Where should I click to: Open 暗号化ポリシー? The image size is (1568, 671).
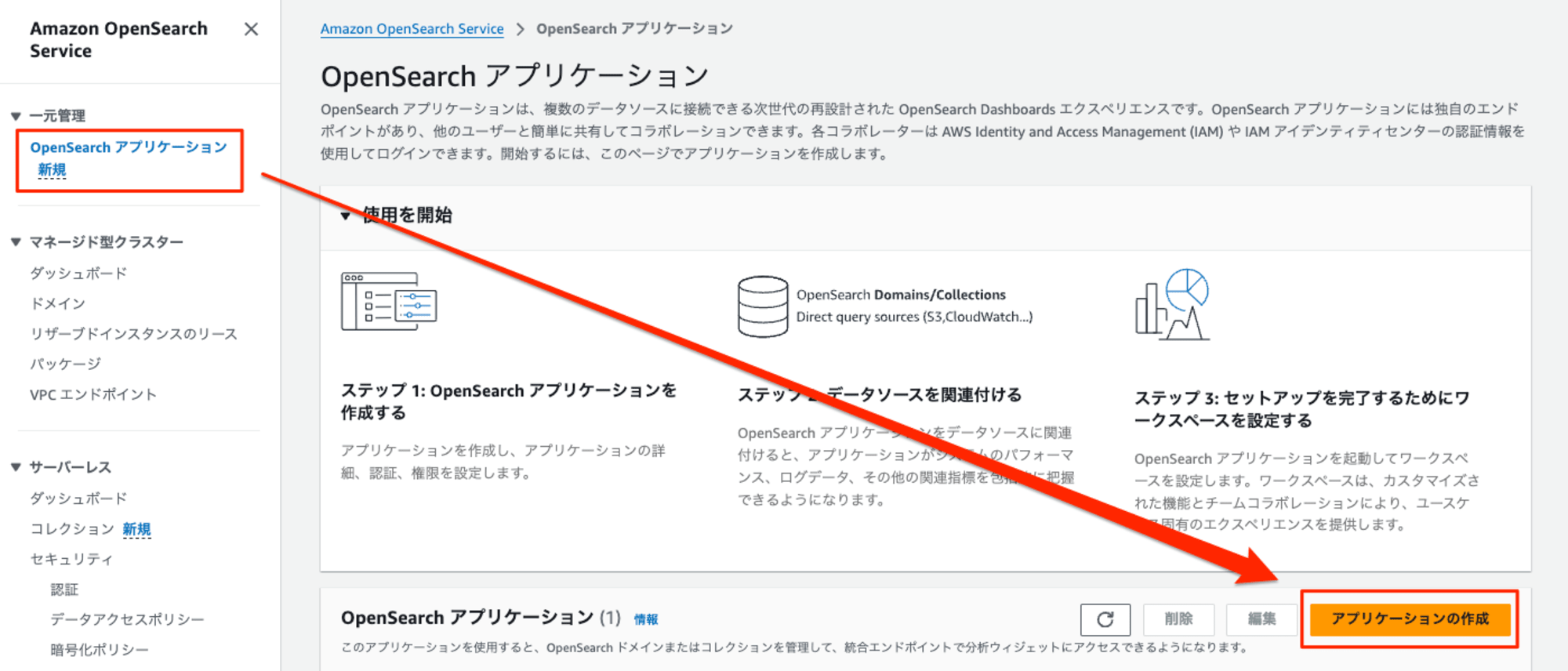(100, 650)
